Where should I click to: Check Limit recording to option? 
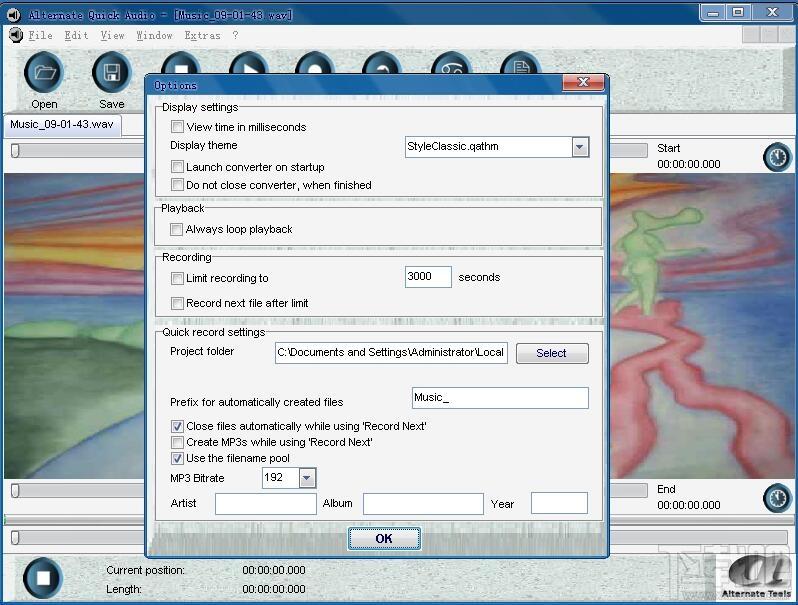click(x=178, y=278)
